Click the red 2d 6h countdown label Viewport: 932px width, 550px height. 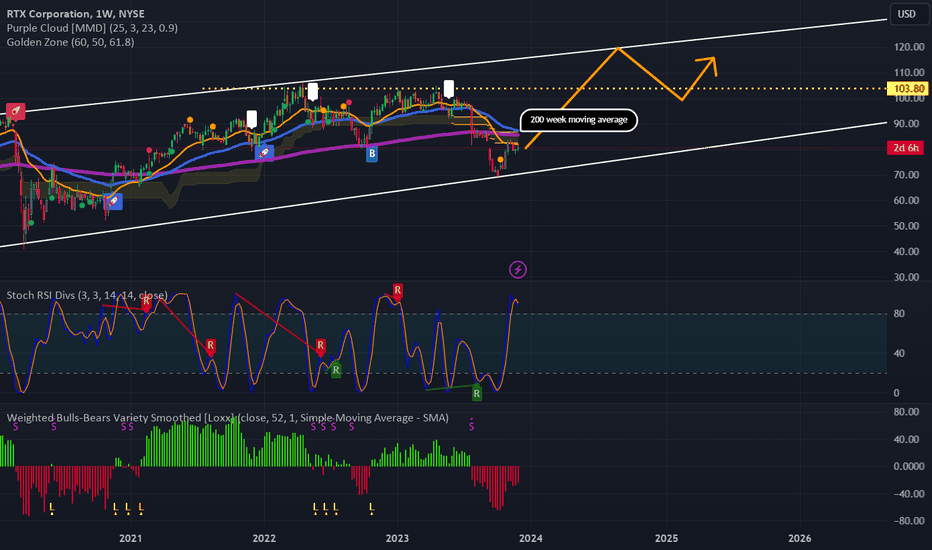[906, 148]
